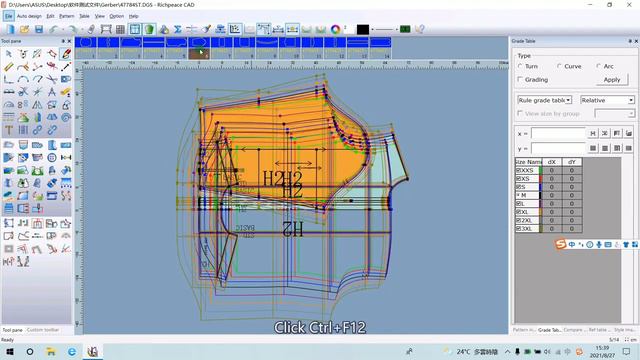Select the Turn type radio button

point(520,66)
